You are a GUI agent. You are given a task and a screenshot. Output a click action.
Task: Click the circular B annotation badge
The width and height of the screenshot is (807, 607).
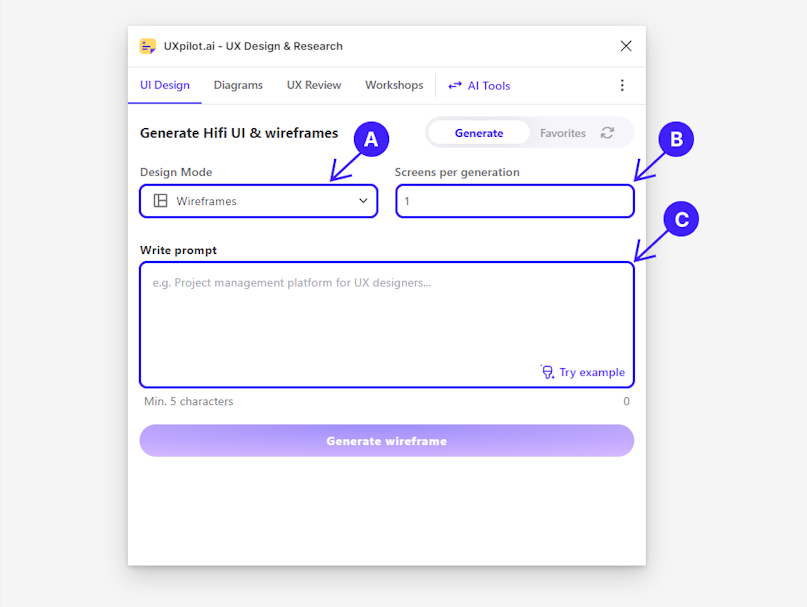tap(675, 139)
